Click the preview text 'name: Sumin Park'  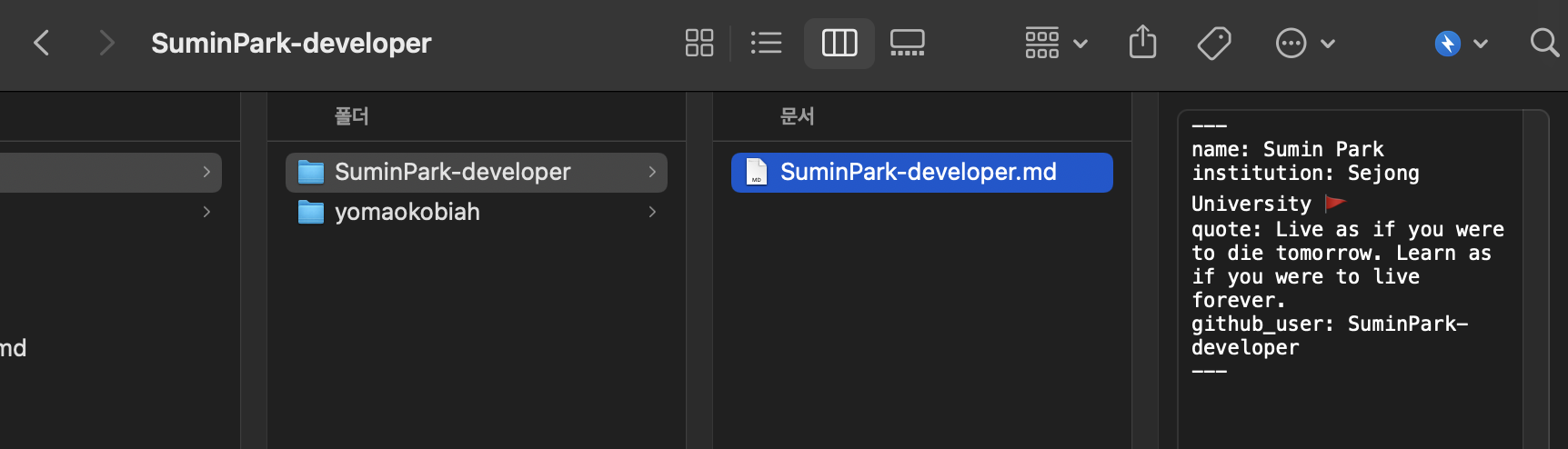[x=1288, y=149]
